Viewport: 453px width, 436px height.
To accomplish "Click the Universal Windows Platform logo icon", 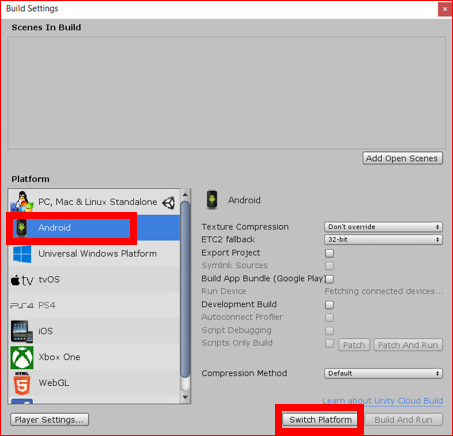I will 22,254.
